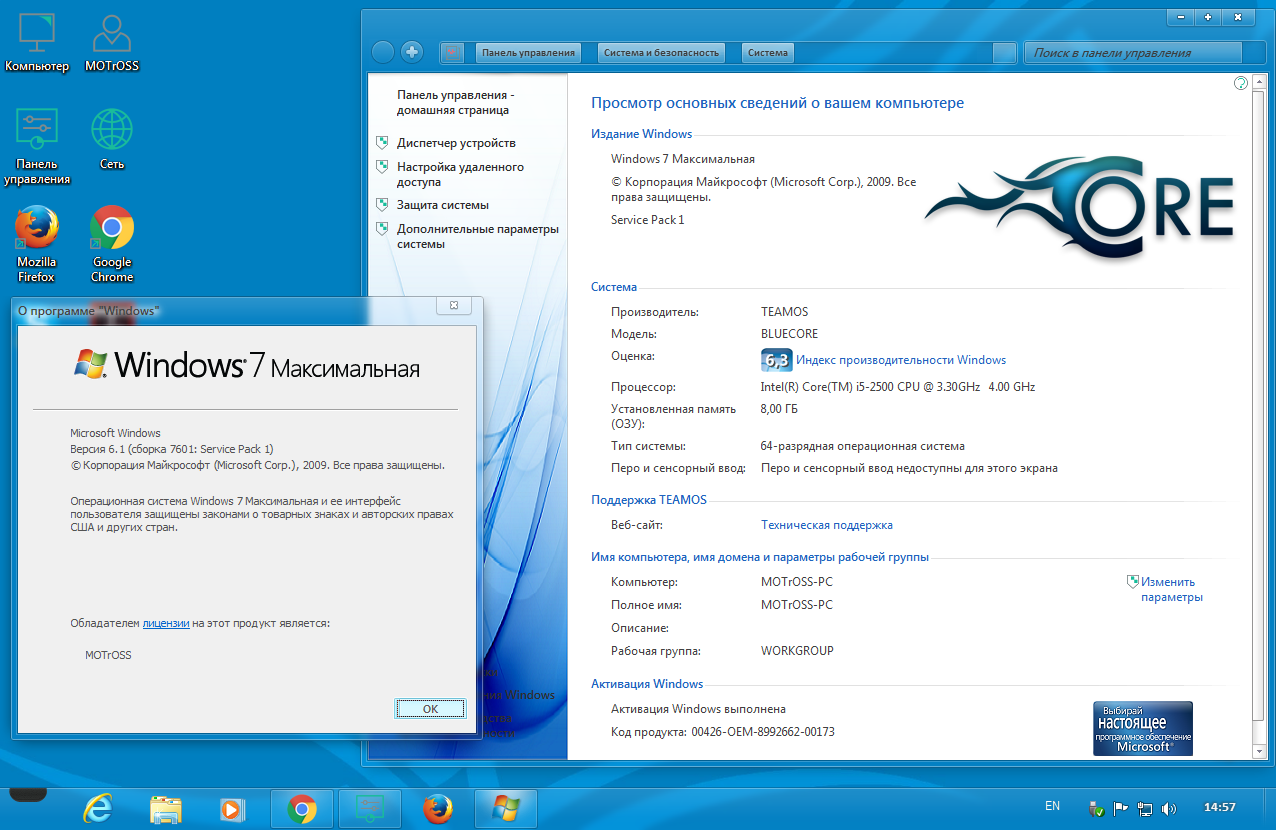
Task: Open Windows Media Player from the taskbar
Action: (232, 809)
